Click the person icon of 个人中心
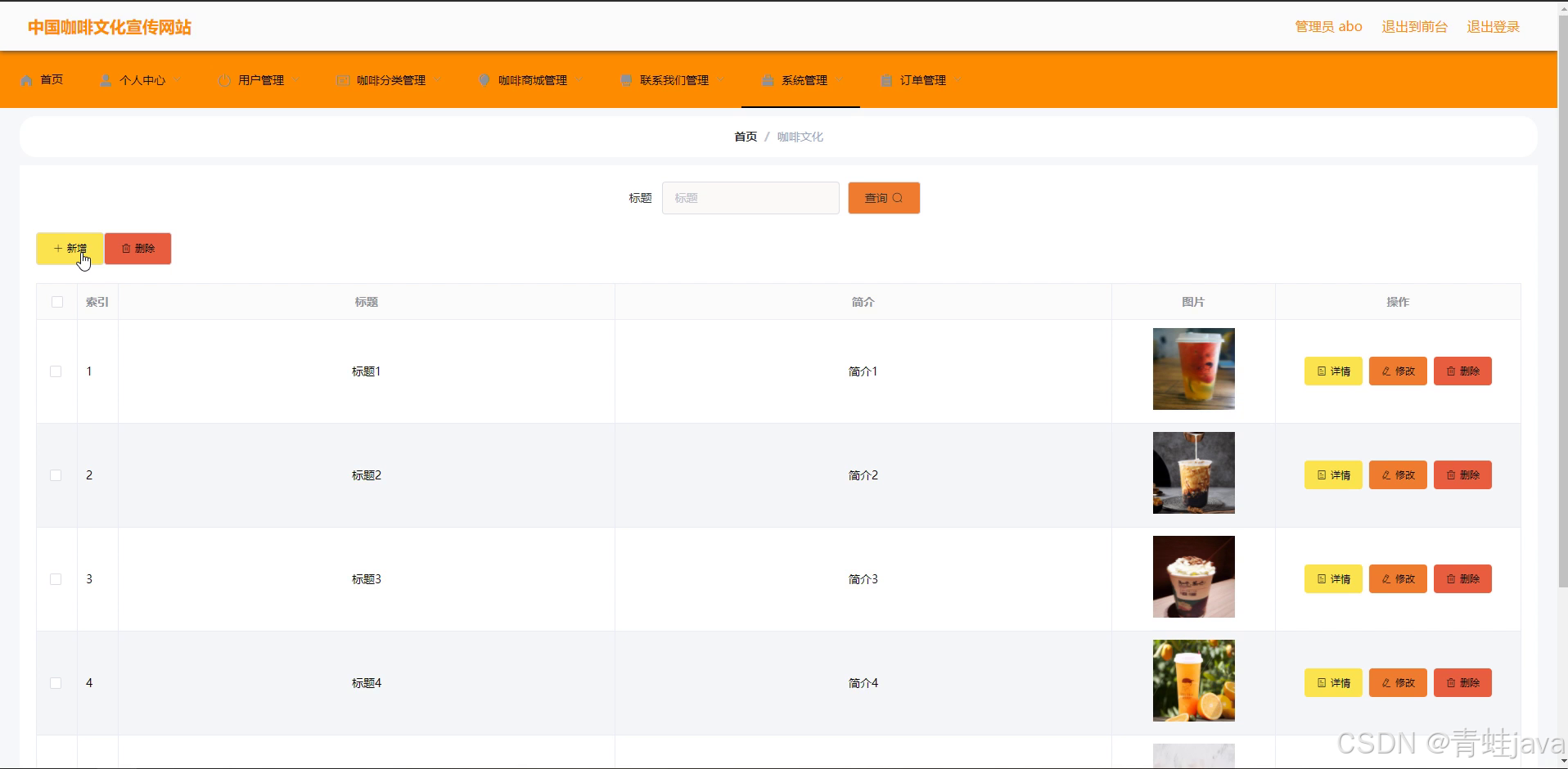 (106, 80)
